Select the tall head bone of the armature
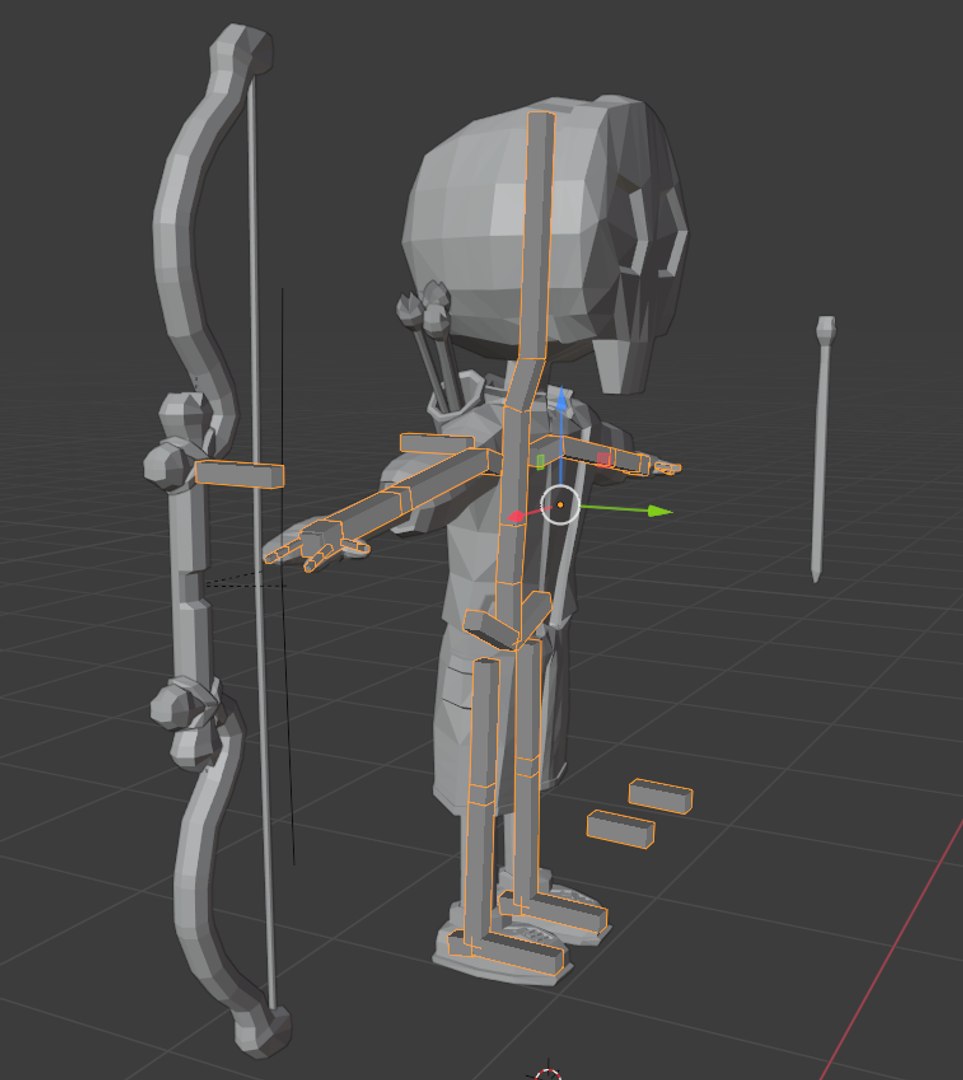This screenshot has width=963, height=1080. tap(539, 238)
